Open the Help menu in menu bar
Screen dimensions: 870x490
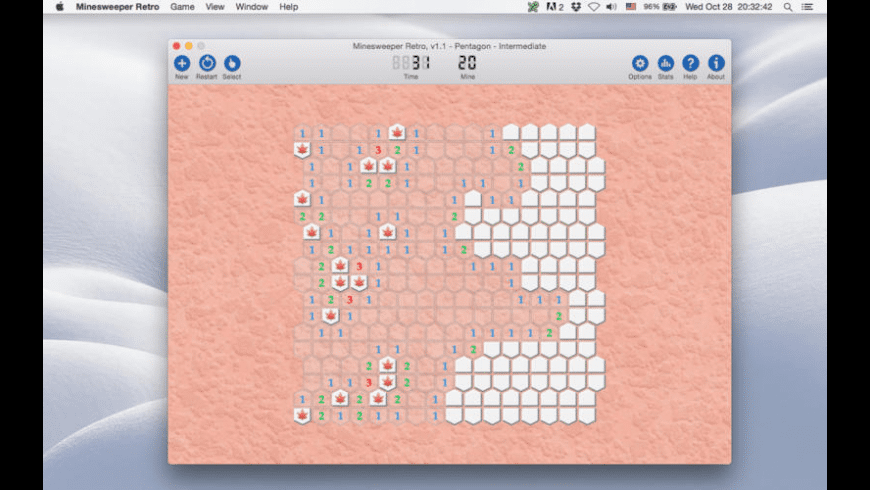point(289,7)
